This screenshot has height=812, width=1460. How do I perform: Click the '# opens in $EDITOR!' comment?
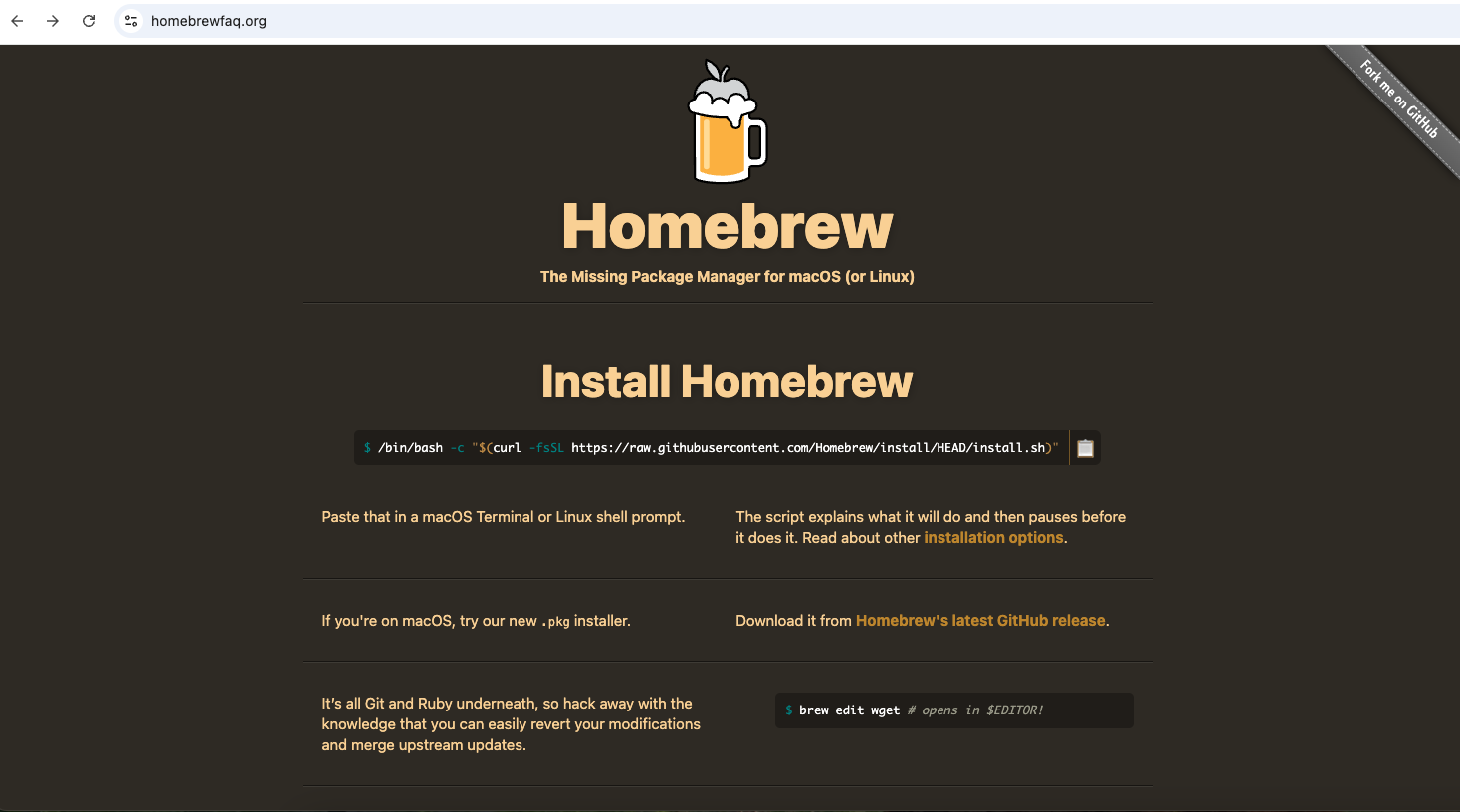[975, 710]
